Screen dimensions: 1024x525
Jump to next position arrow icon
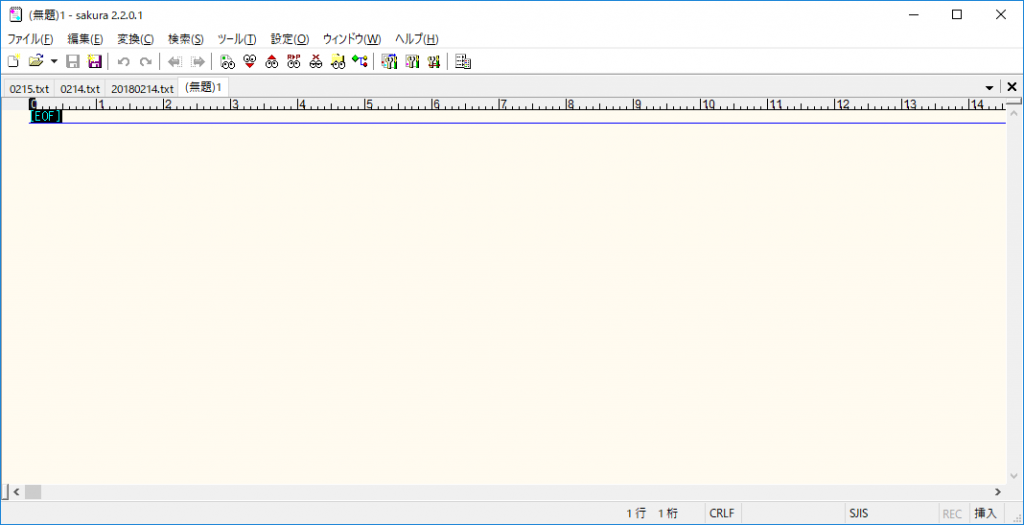[x=197, y=62]
